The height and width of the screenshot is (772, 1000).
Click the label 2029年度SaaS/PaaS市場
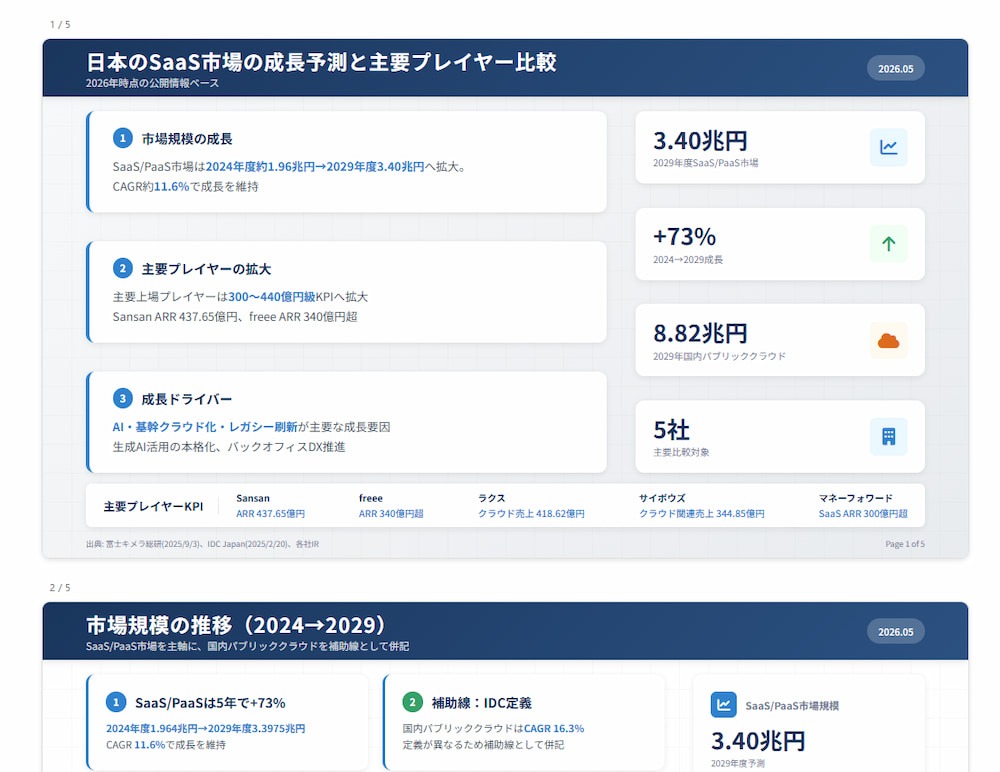tap(705, 163)
